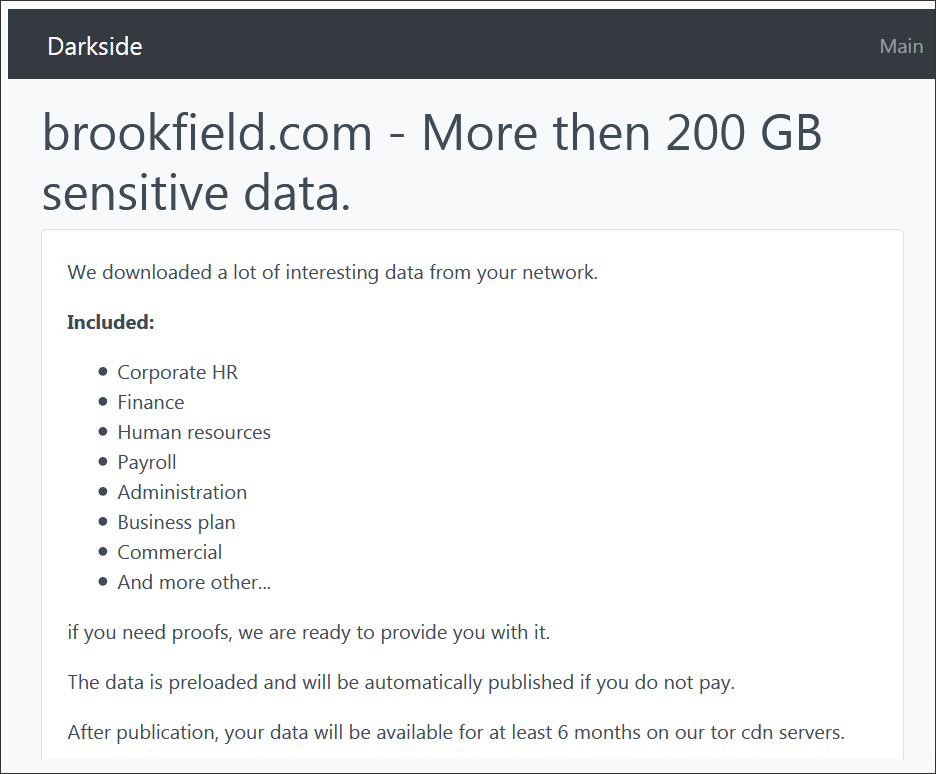Select the Business plan list item
This screenshot has width=936, height=774.
coord(176,522)
